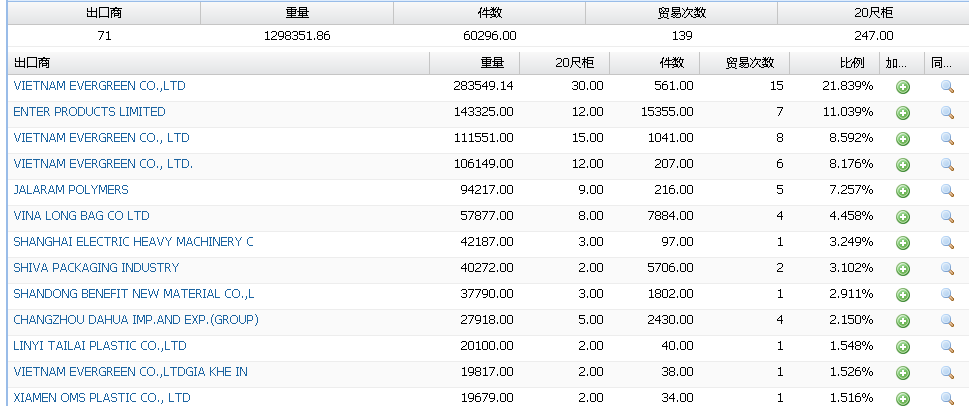Viewport: 969px width, 406px height.
Task: Click ratio cell 11.039%
Action: point(847,112)
